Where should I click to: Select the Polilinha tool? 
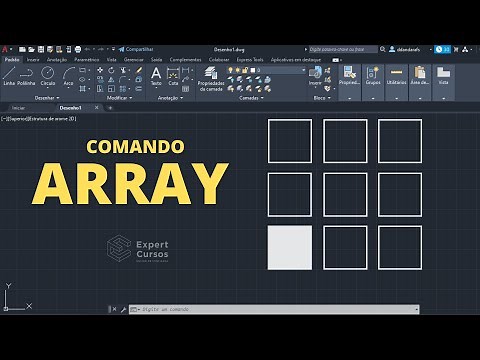coord(26,76)
